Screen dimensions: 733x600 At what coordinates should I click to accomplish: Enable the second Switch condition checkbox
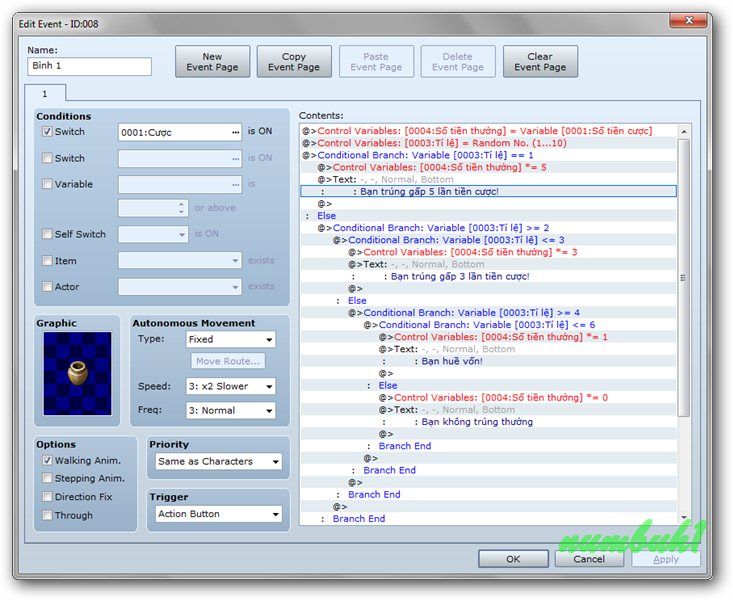[47, 158]
